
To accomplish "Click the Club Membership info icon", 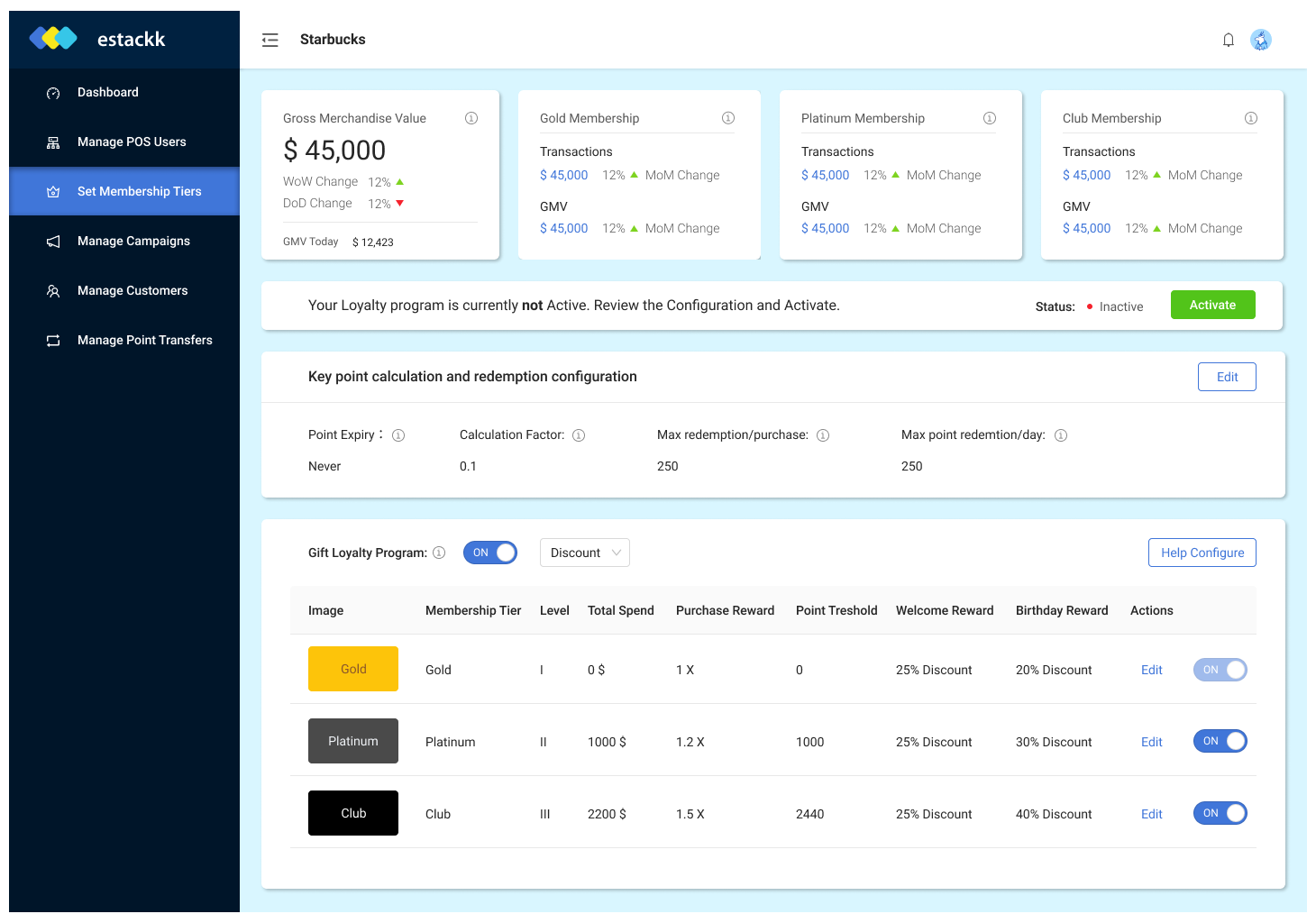I will click(1250, 118).
